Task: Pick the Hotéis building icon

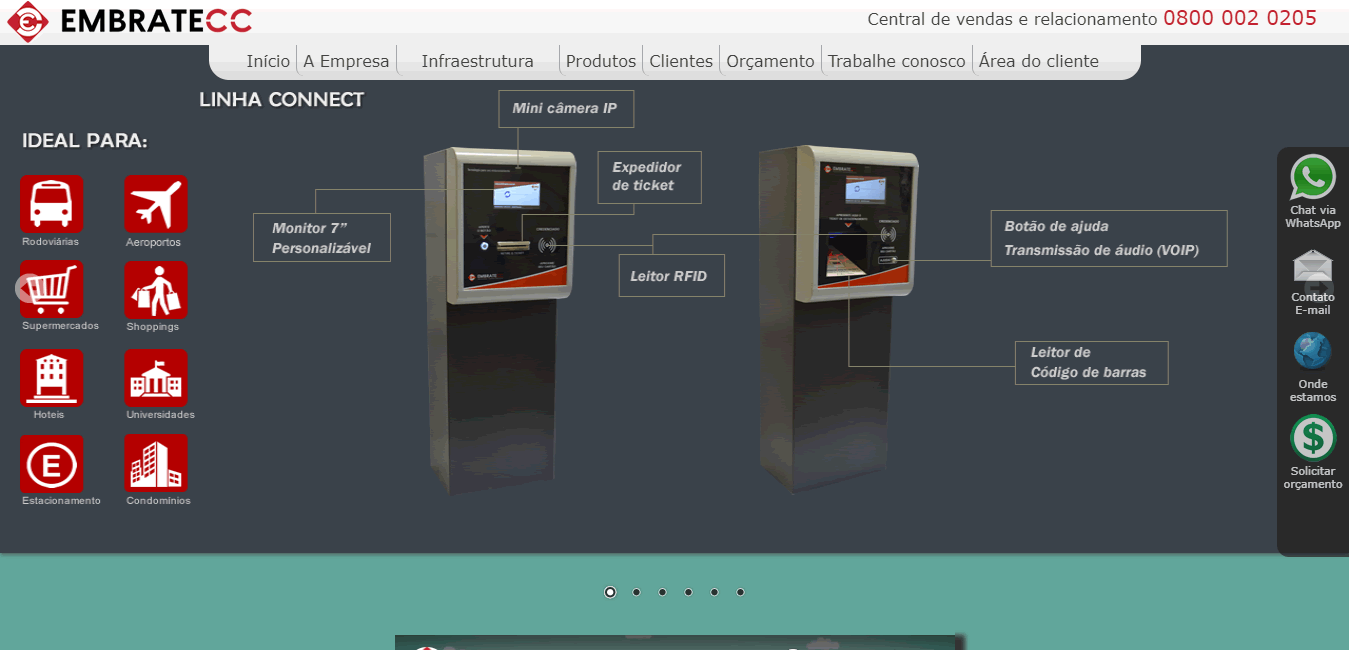Action: pos(51,378)
